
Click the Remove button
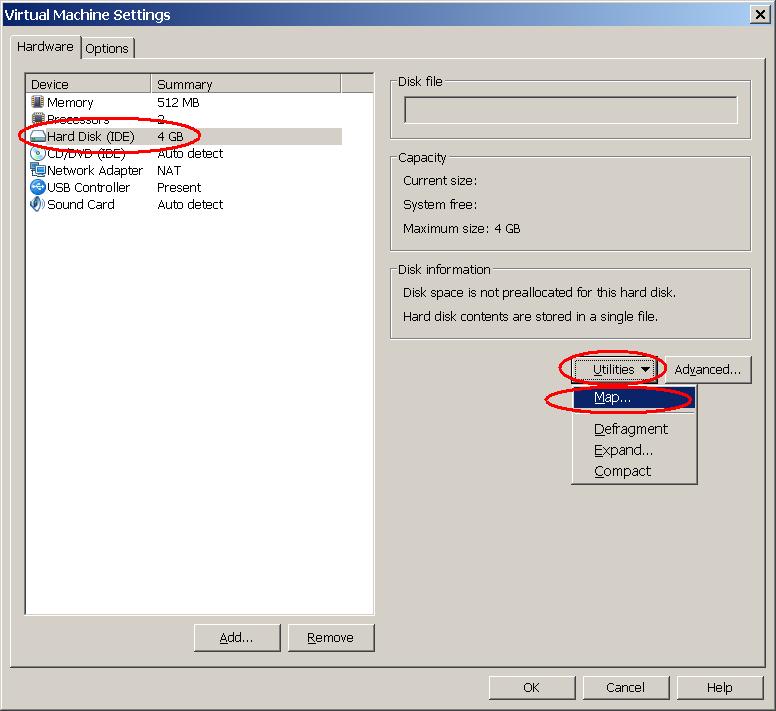coord(330,637)
